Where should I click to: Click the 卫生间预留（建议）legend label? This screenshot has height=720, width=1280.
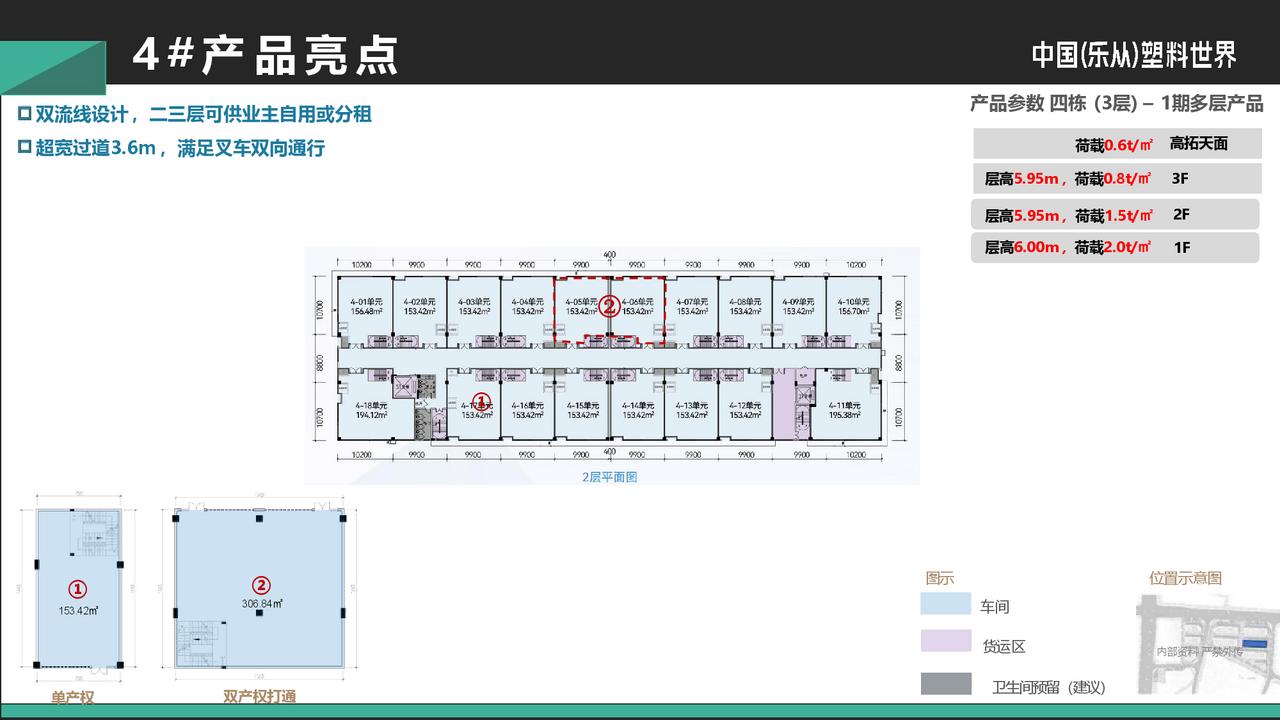click(1048, 687)
